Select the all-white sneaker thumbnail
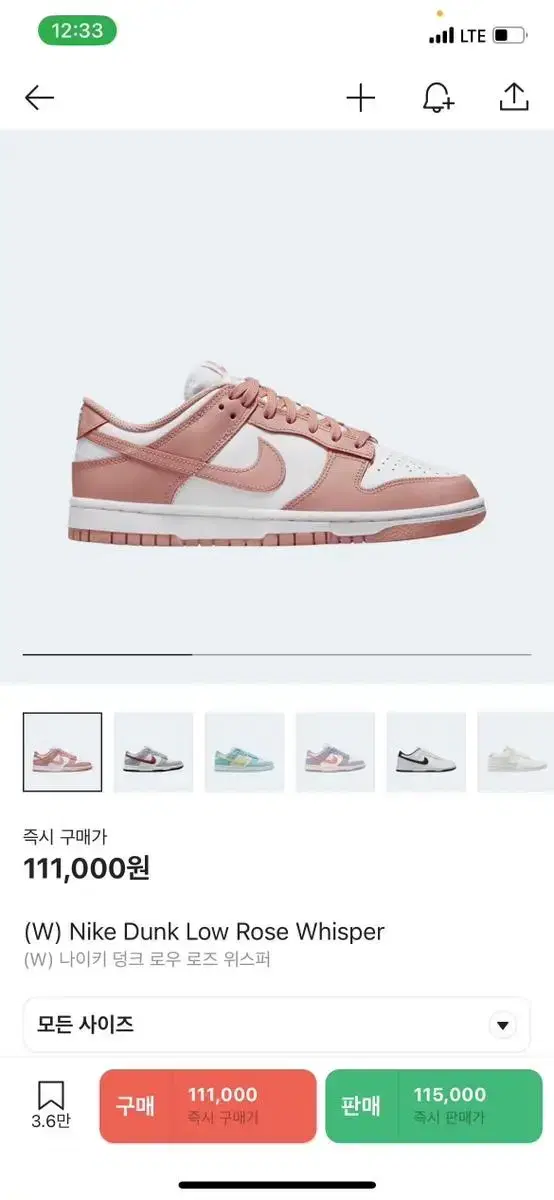554x1200 pixels. pyautogui.click(x=515, y=752)
